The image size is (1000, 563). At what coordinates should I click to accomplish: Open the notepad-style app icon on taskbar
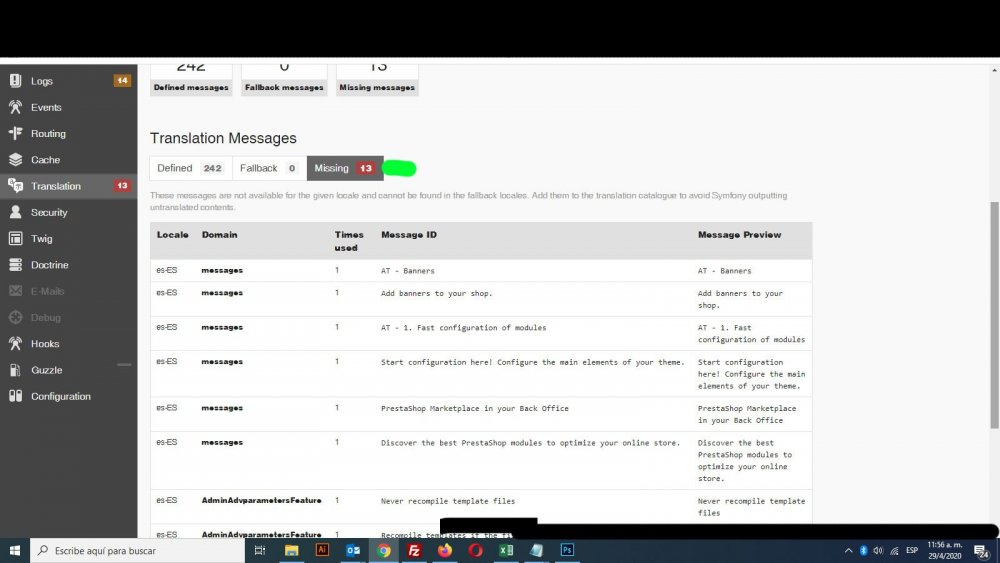pyautogui.click(x=536, y=550)
